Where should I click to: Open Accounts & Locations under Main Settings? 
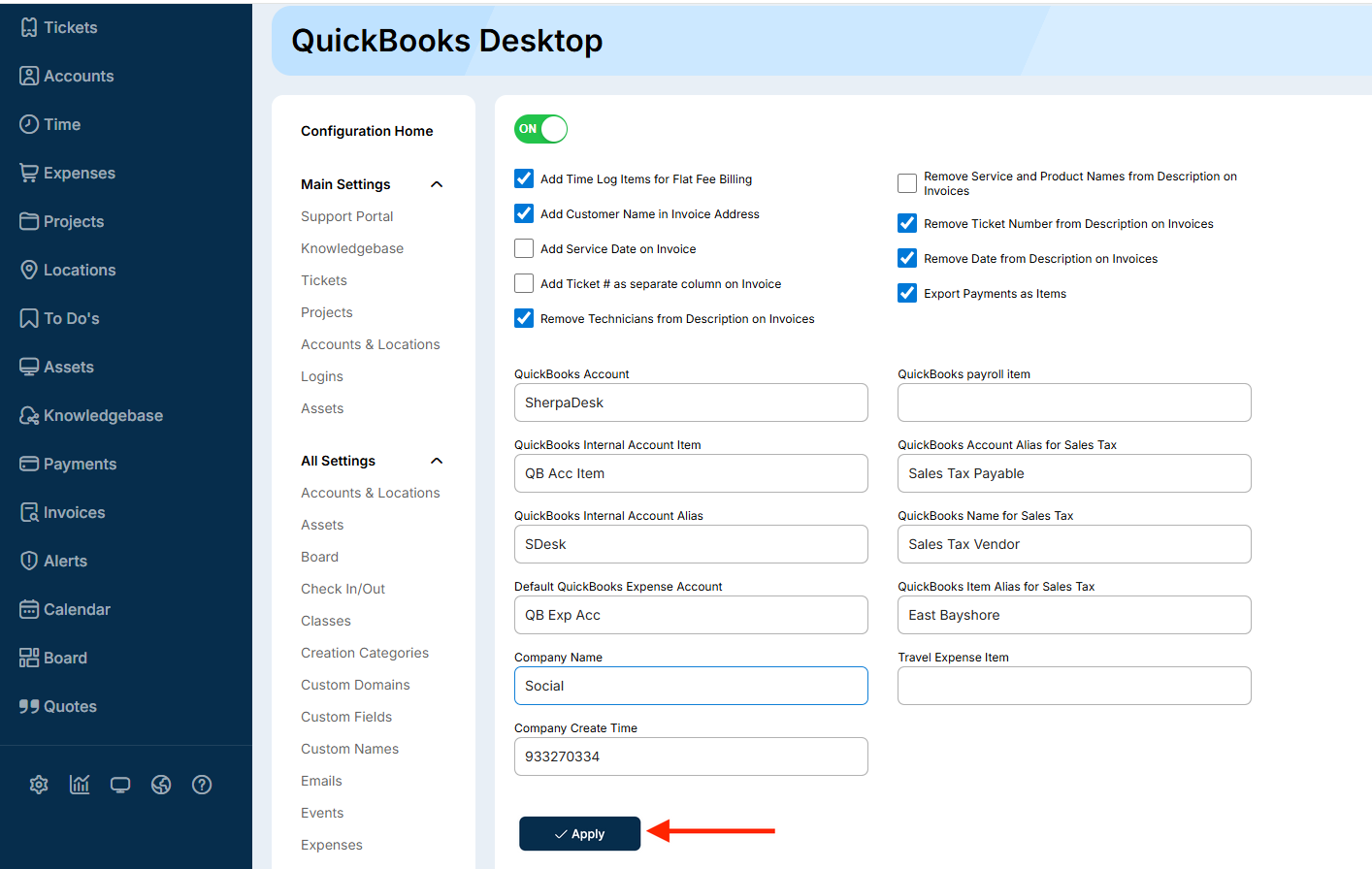(371, 344)
